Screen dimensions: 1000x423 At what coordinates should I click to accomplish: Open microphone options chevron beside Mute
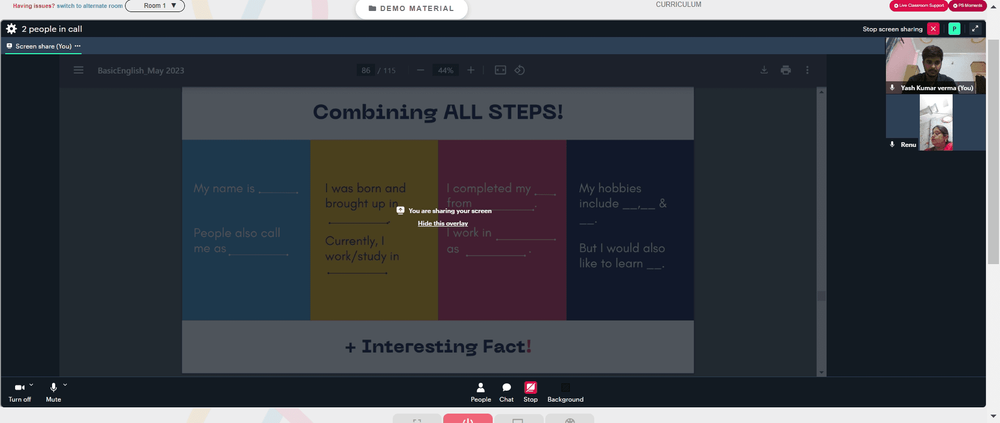64,385
